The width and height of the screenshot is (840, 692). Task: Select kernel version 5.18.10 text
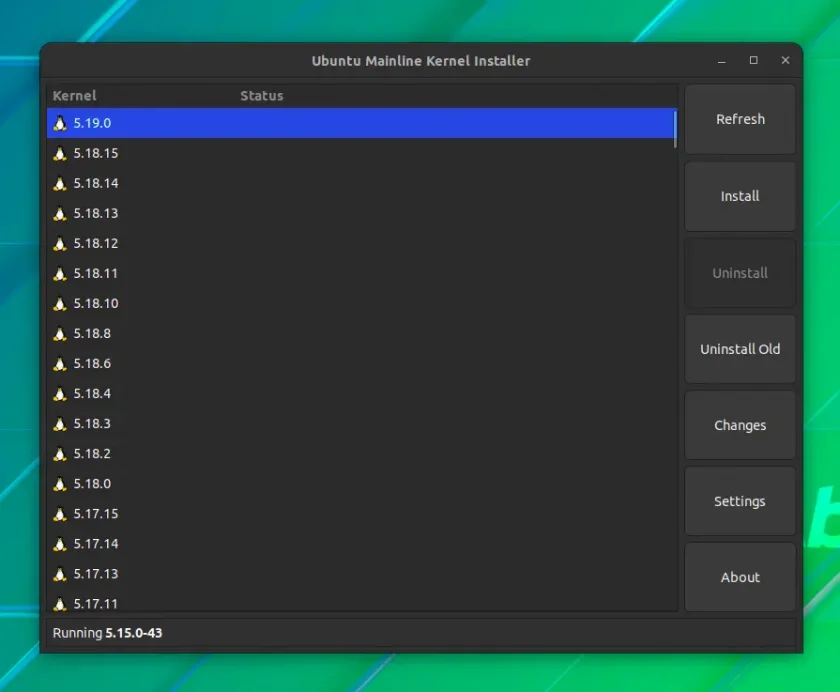click(x=95, y=303)
